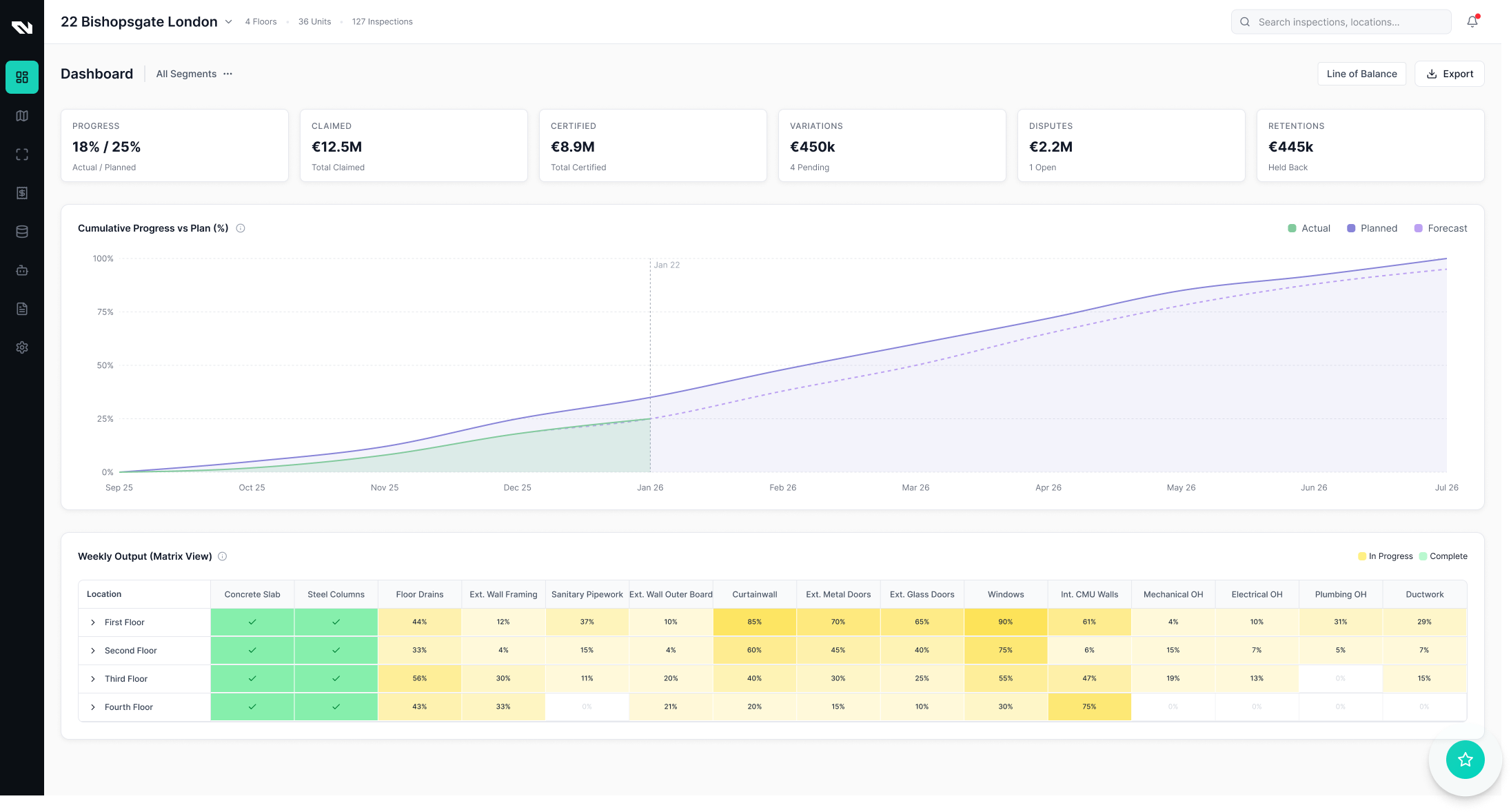Click the scan frame sidebar icon
1511x812 pixels.
[x=22, y=154]
